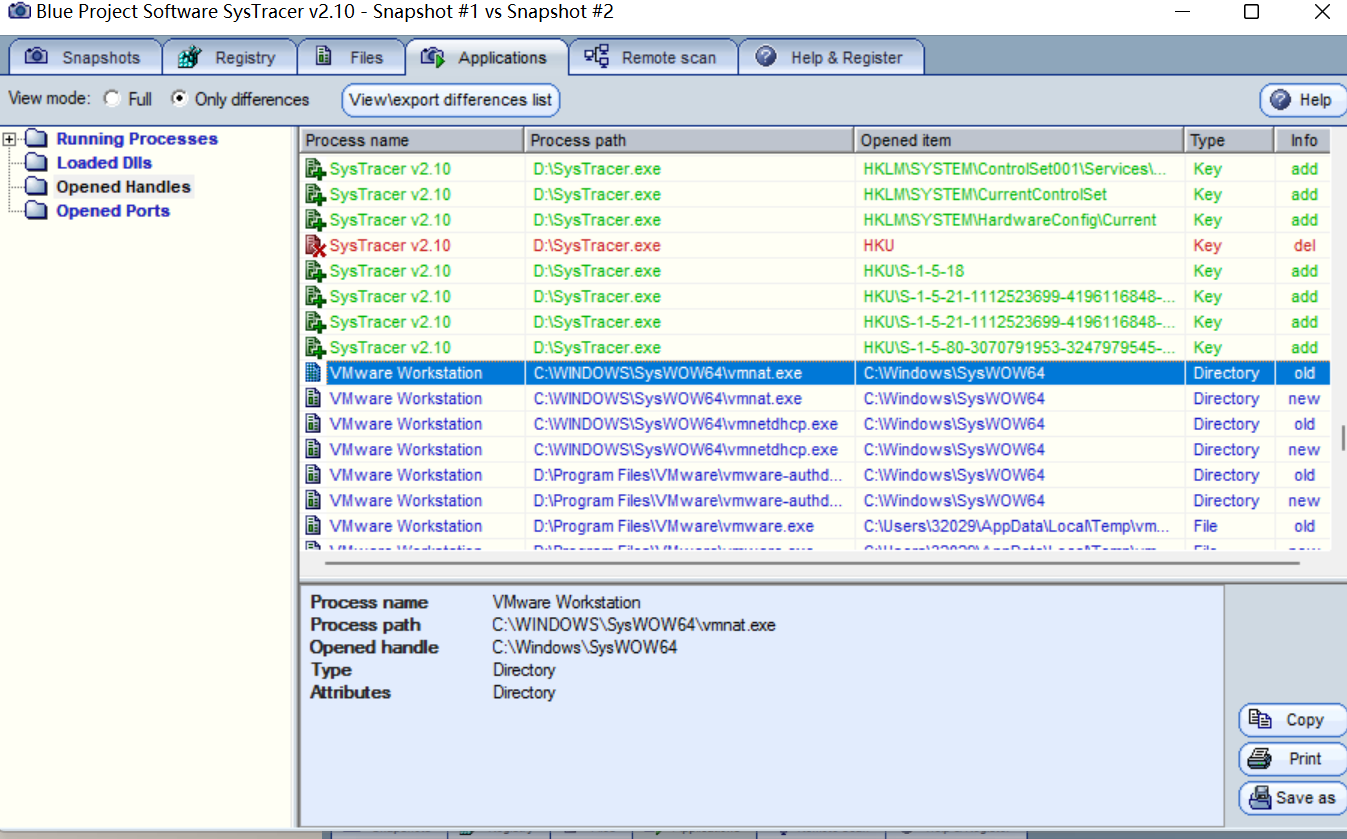This screenshot has height=839, width=1347.
Task: Click the red deleted icon on HKU row
Action: (315, 245)
